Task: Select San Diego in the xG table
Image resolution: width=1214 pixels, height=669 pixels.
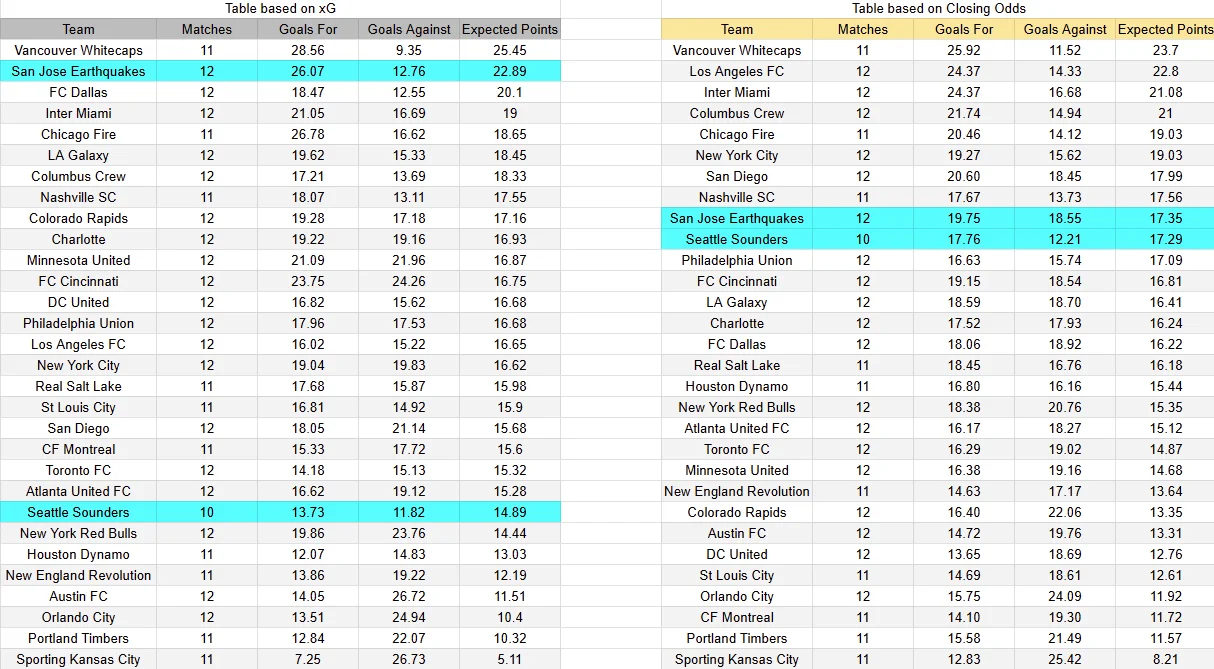Action: click(79, 428)
